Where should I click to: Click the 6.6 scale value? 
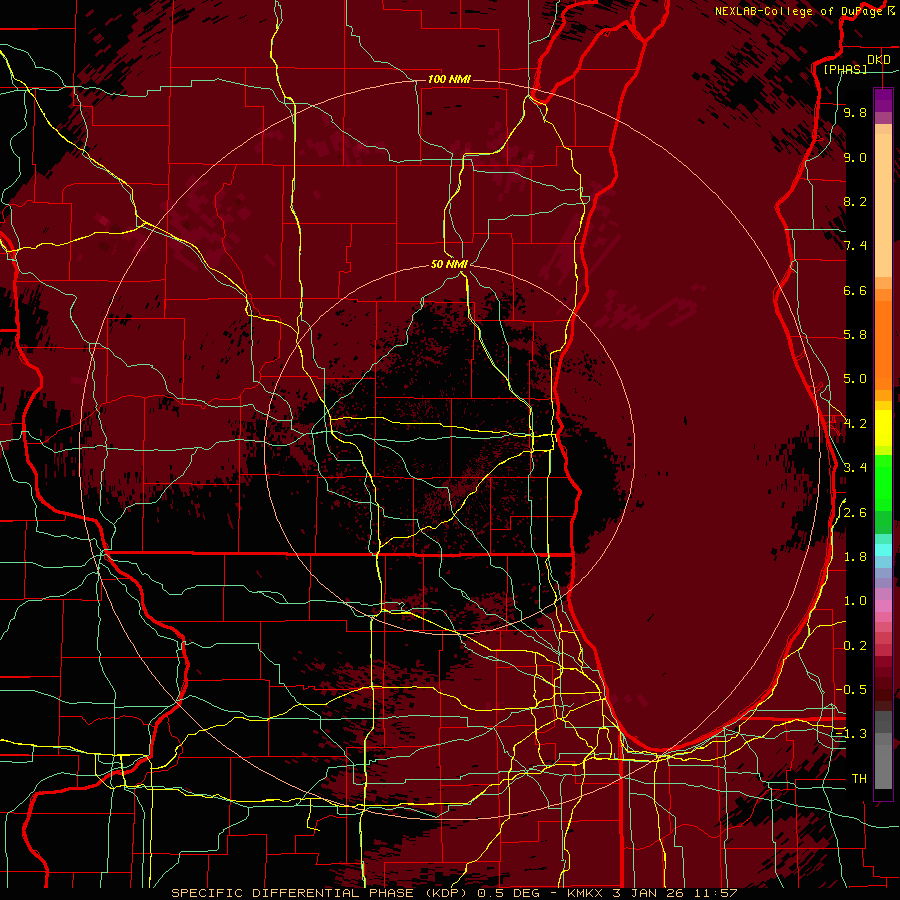(x=855, y=290)
